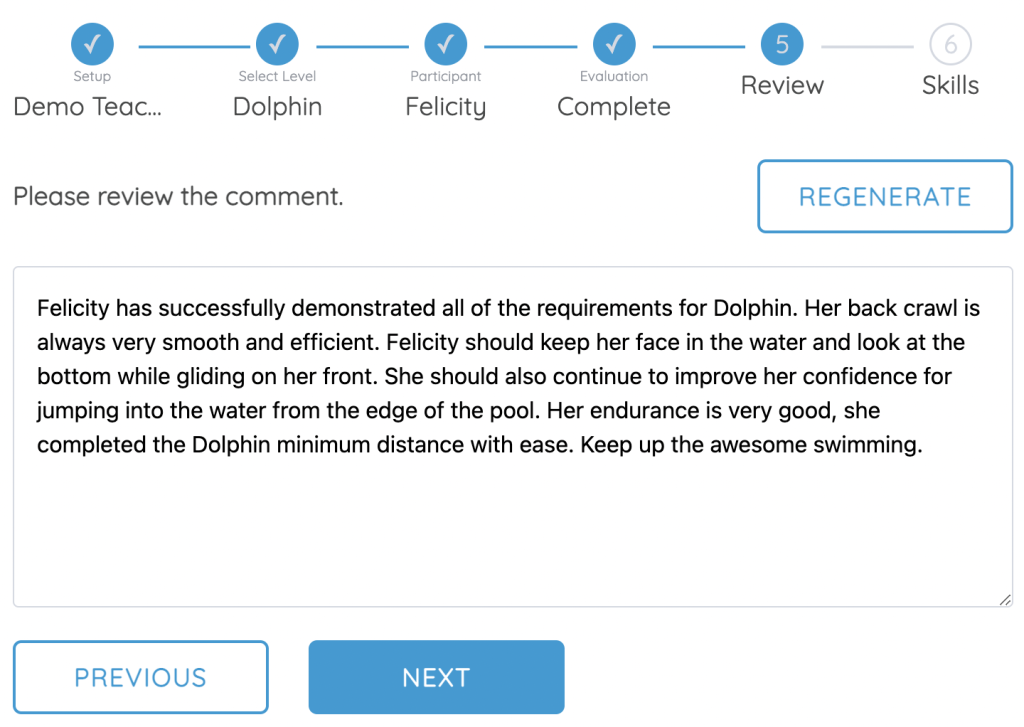Click the Setup step checkmark icon

click(92, 44)
